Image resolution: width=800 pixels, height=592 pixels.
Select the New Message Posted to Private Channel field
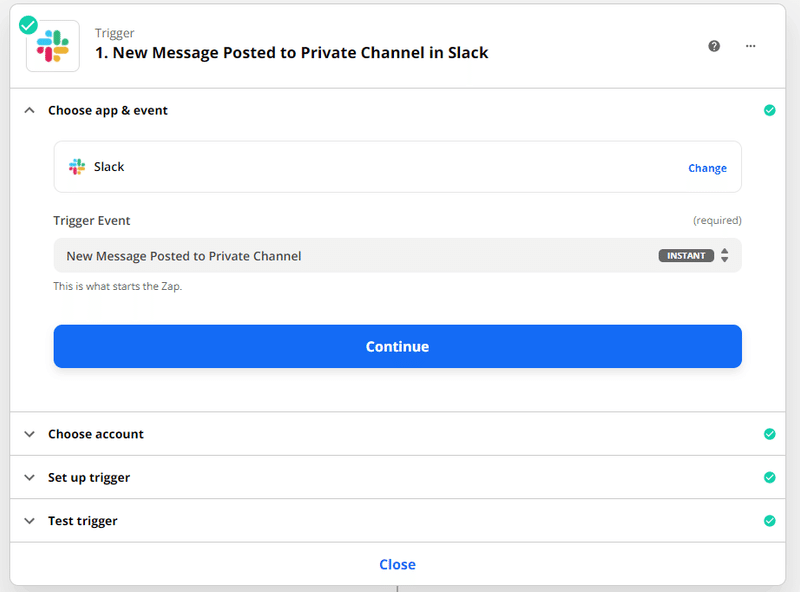point(397,255)
